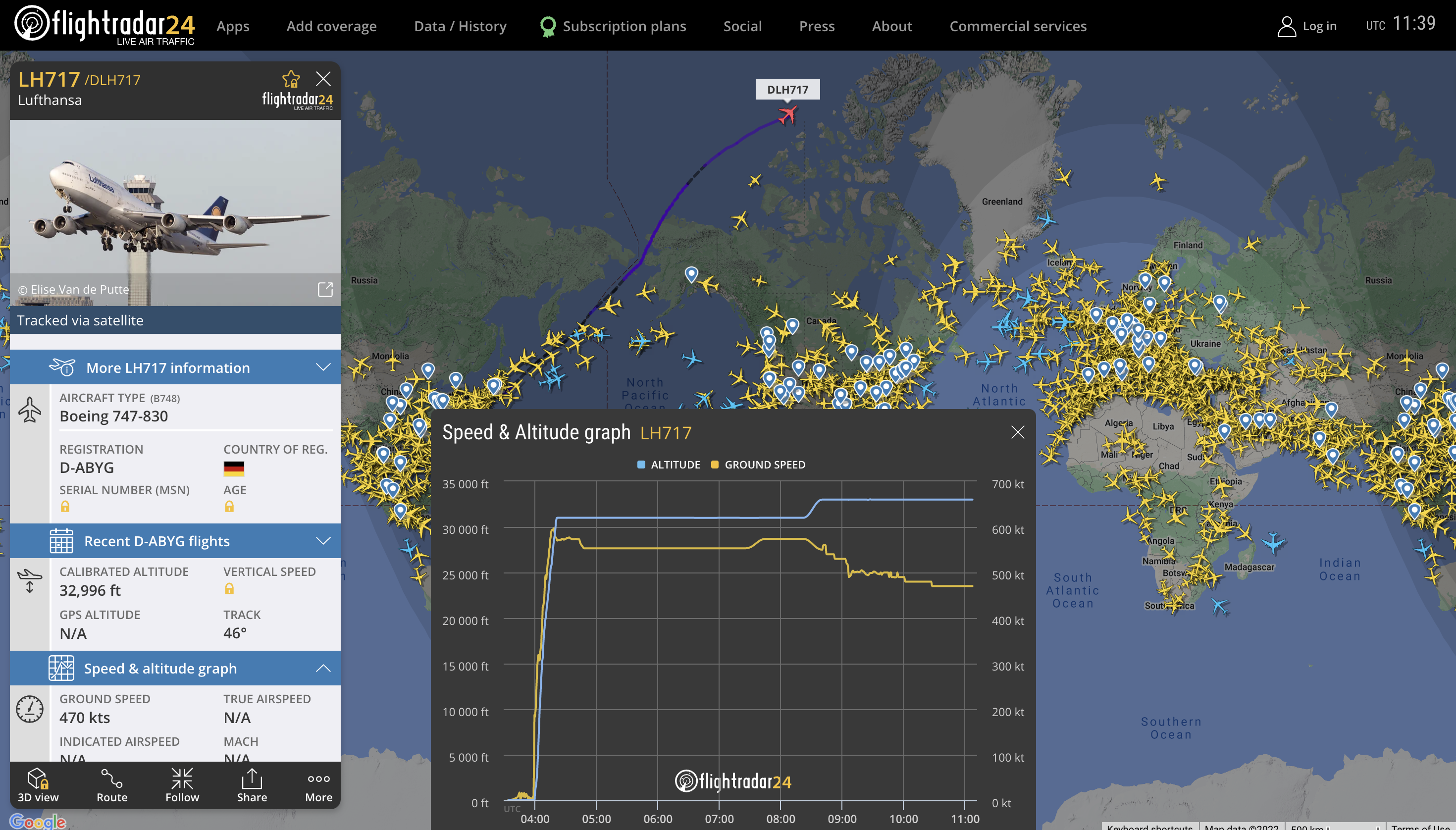Click the altitude plane-arrow icon
The width and height of the screenshot is (1456, 830).
click(30, 581)
